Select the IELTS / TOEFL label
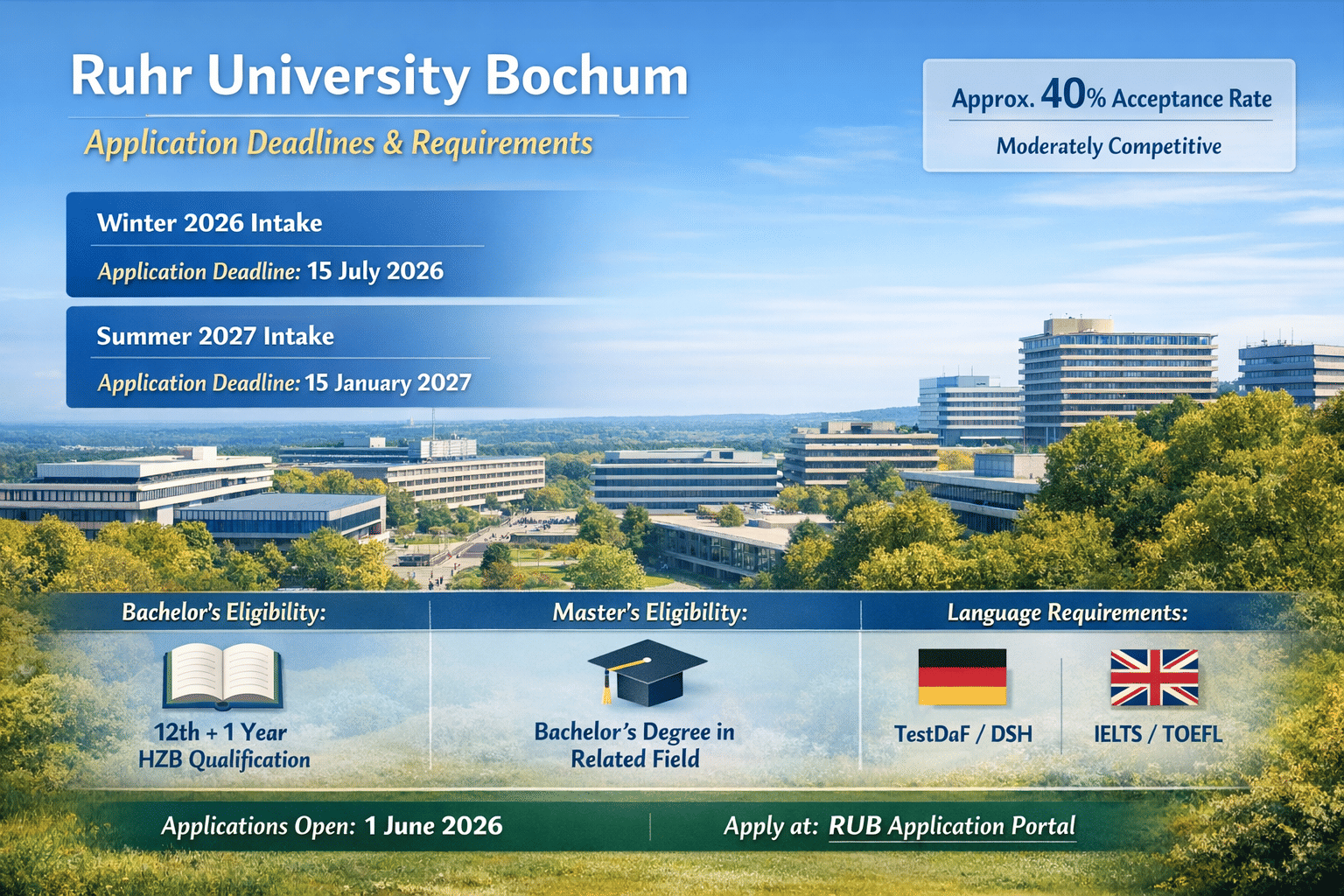This screenshot has width=1344, height=896. point(1157,734)
